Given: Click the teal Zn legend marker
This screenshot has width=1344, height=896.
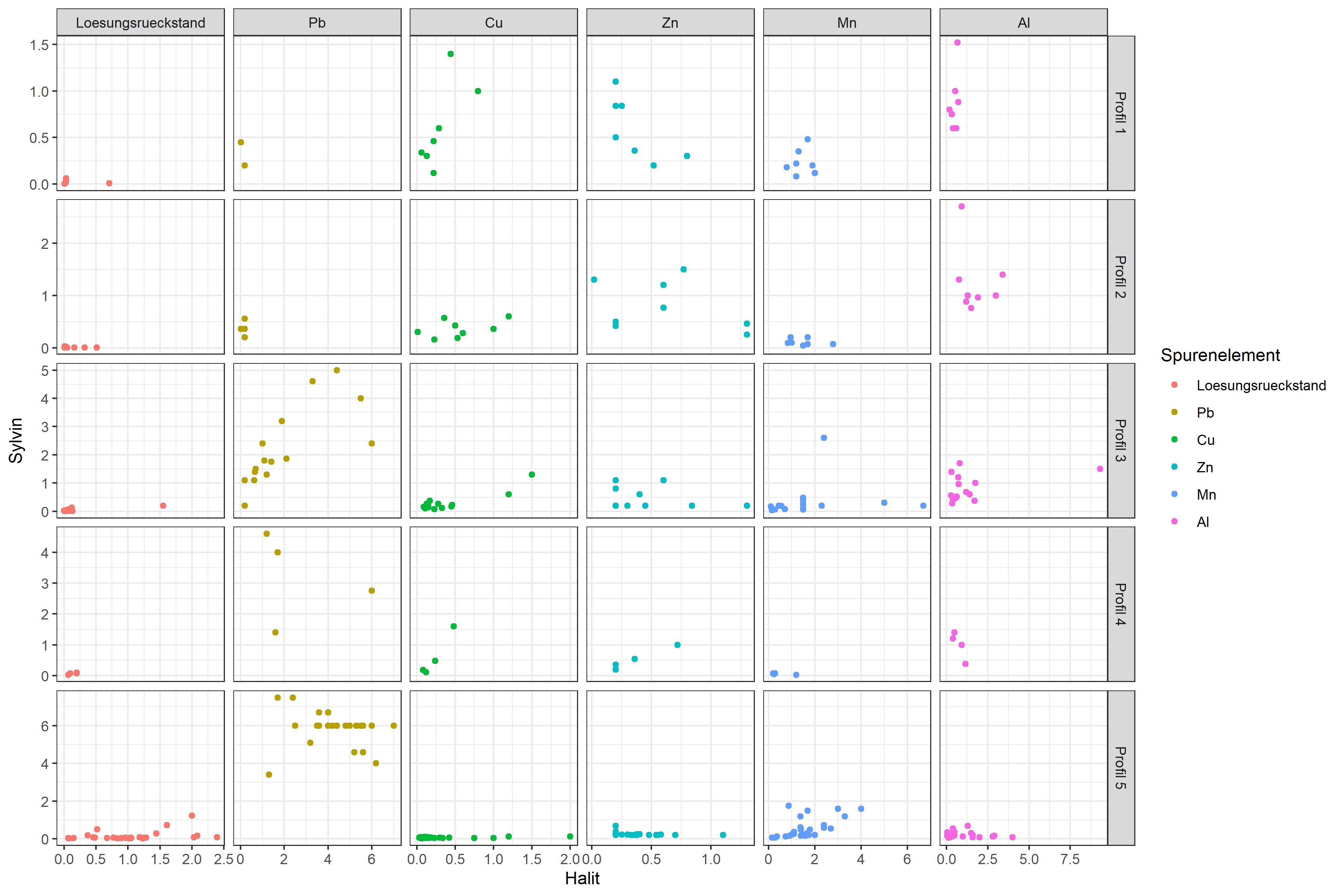Looking at the screenshot, I should tap(1174, 467).
